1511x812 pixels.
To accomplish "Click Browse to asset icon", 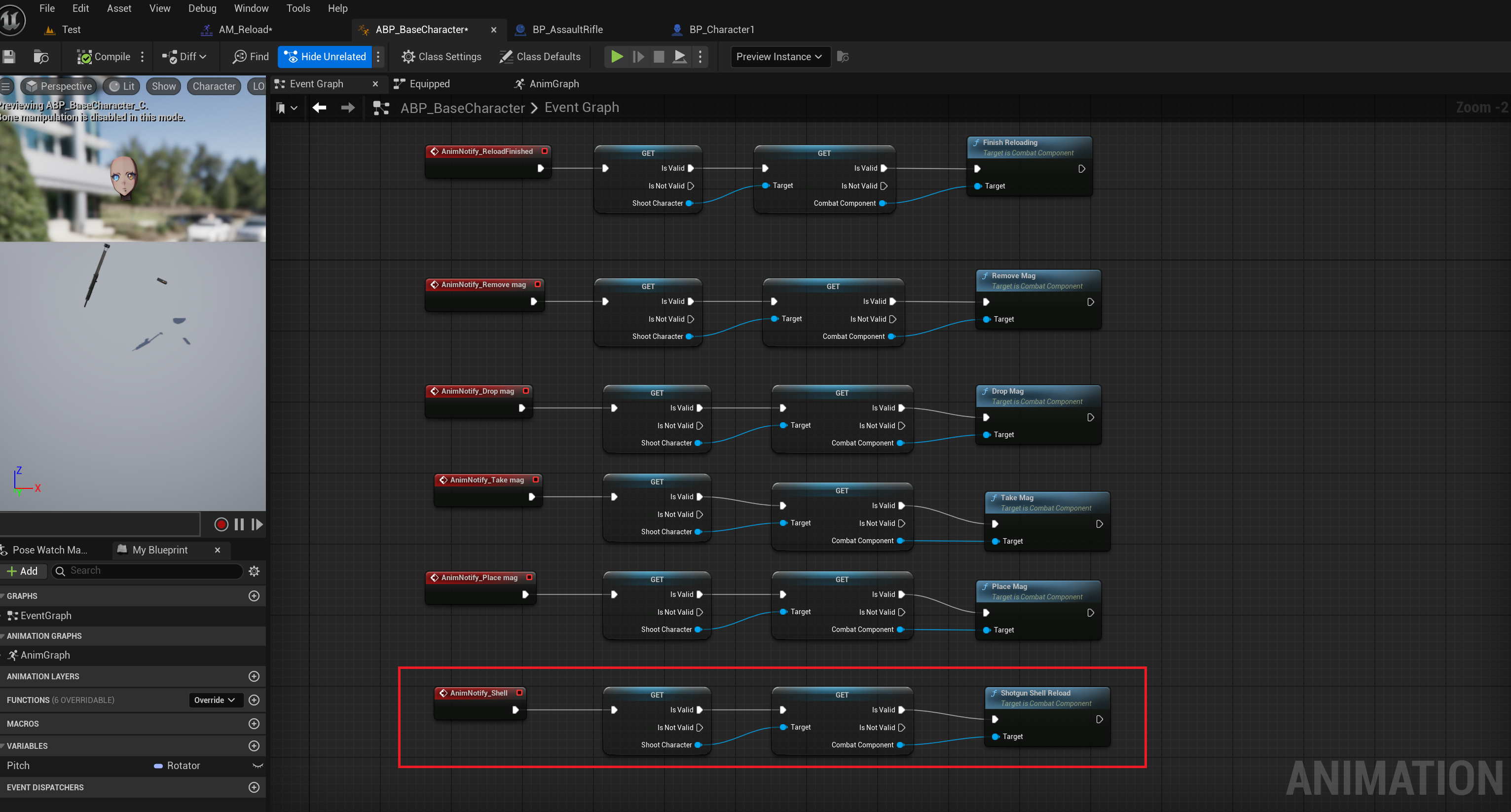I will click(41, 56).
